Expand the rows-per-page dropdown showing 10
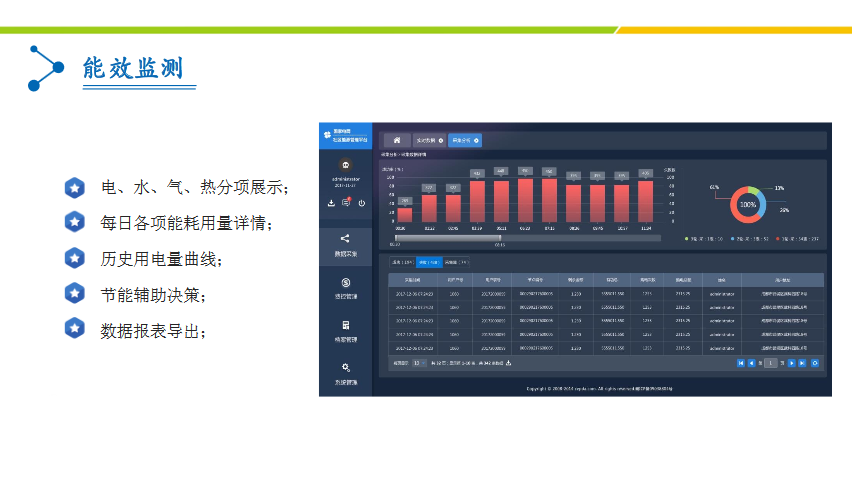The width and height of the screenshot is (852, 480). (419, 363)
